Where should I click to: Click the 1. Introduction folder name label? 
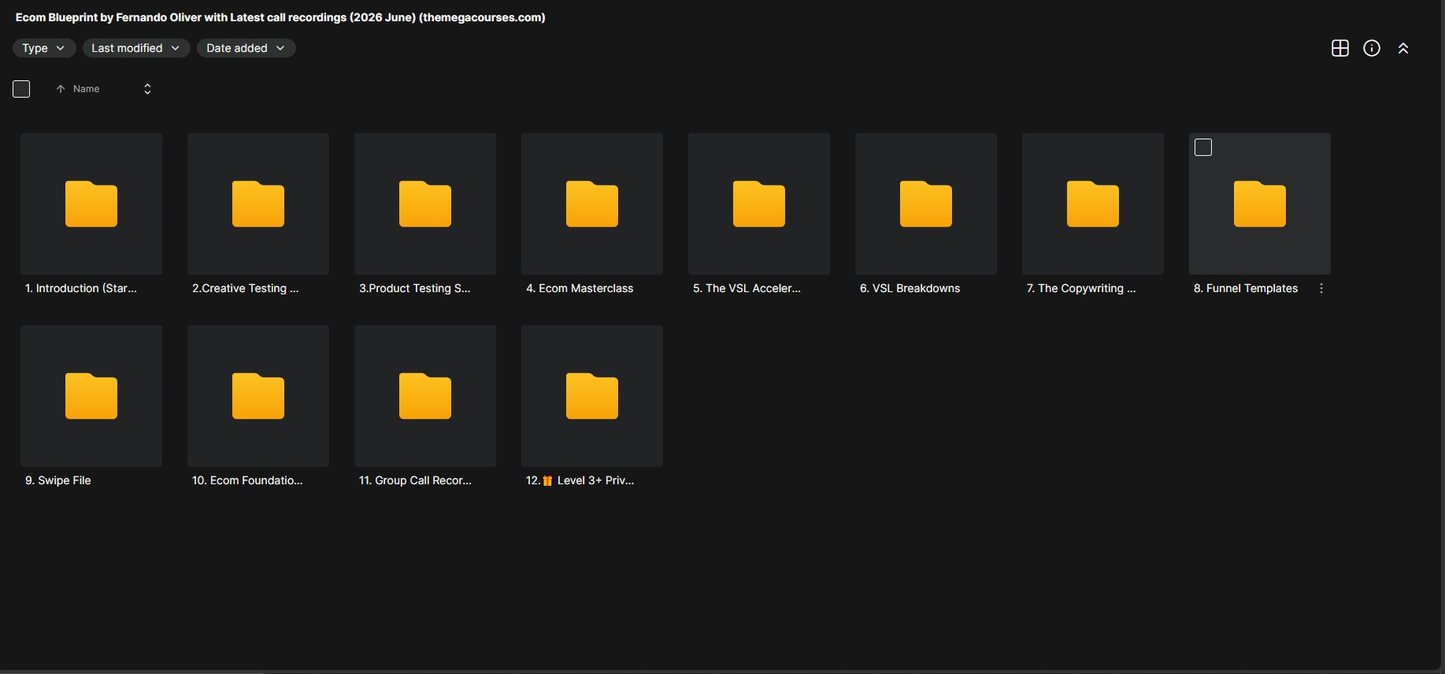click(81, 288)
